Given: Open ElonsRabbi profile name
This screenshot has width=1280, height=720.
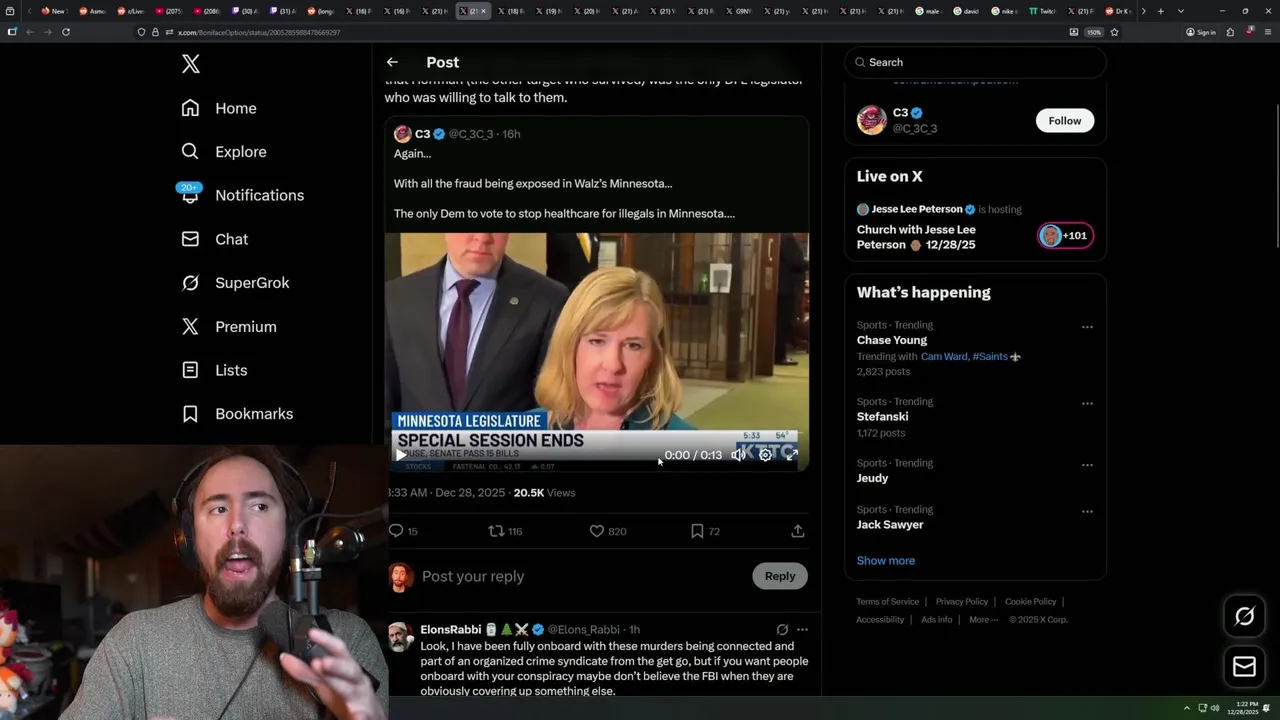Looking at the screenshot, I should tap(451, 630).
